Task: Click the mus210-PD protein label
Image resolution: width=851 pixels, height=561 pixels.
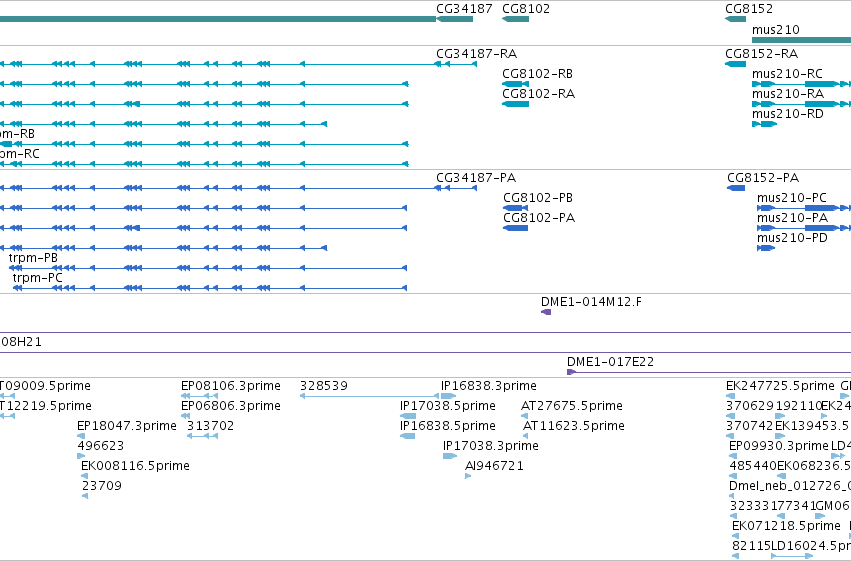Action: [x=792, y=238]
